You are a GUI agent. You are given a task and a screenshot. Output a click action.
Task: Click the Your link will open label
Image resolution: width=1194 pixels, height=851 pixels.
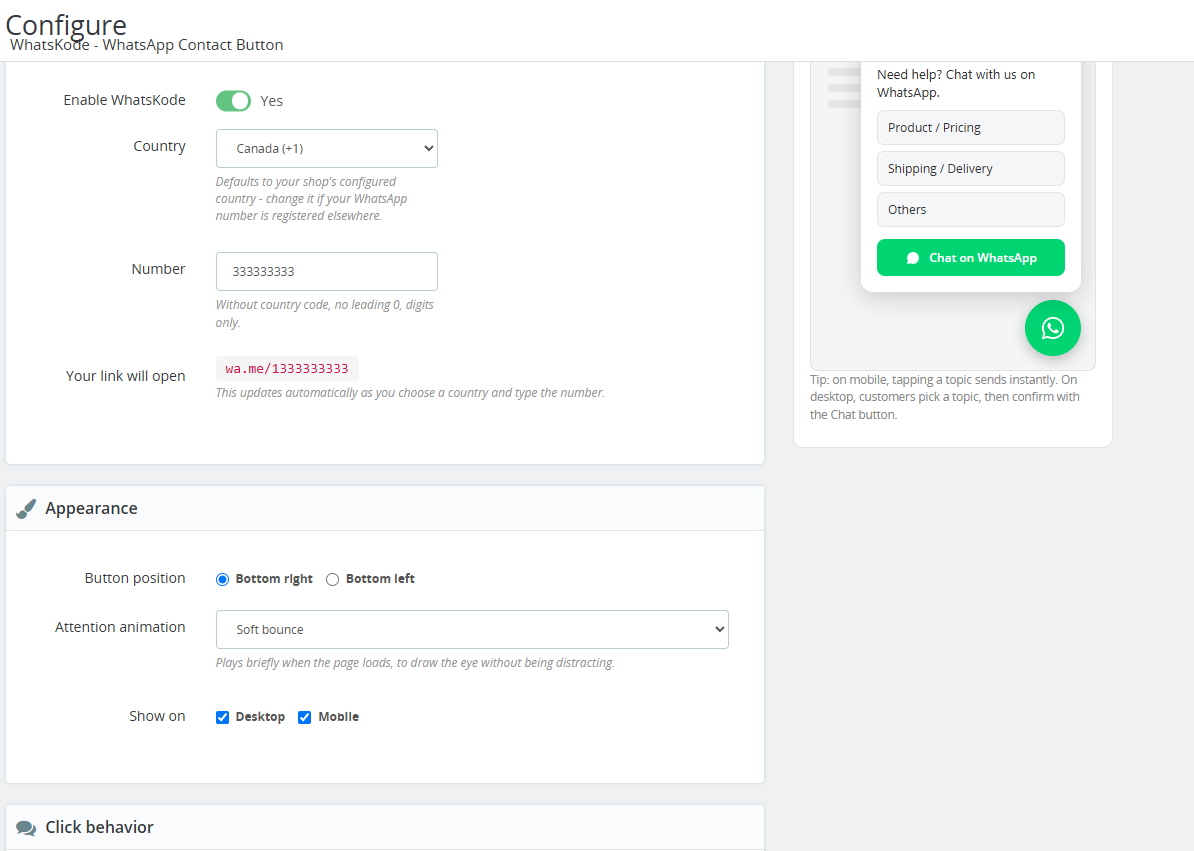coord(126,376)
